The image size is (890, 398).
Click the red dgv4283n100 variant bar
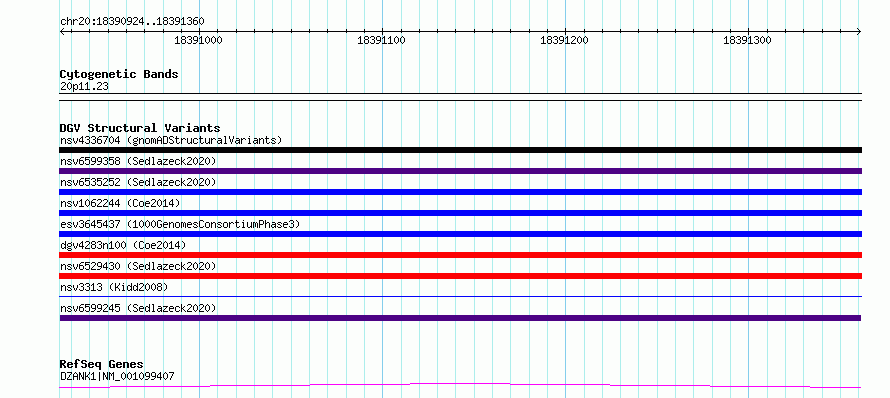pyautogui.click(x=460, y=255)
